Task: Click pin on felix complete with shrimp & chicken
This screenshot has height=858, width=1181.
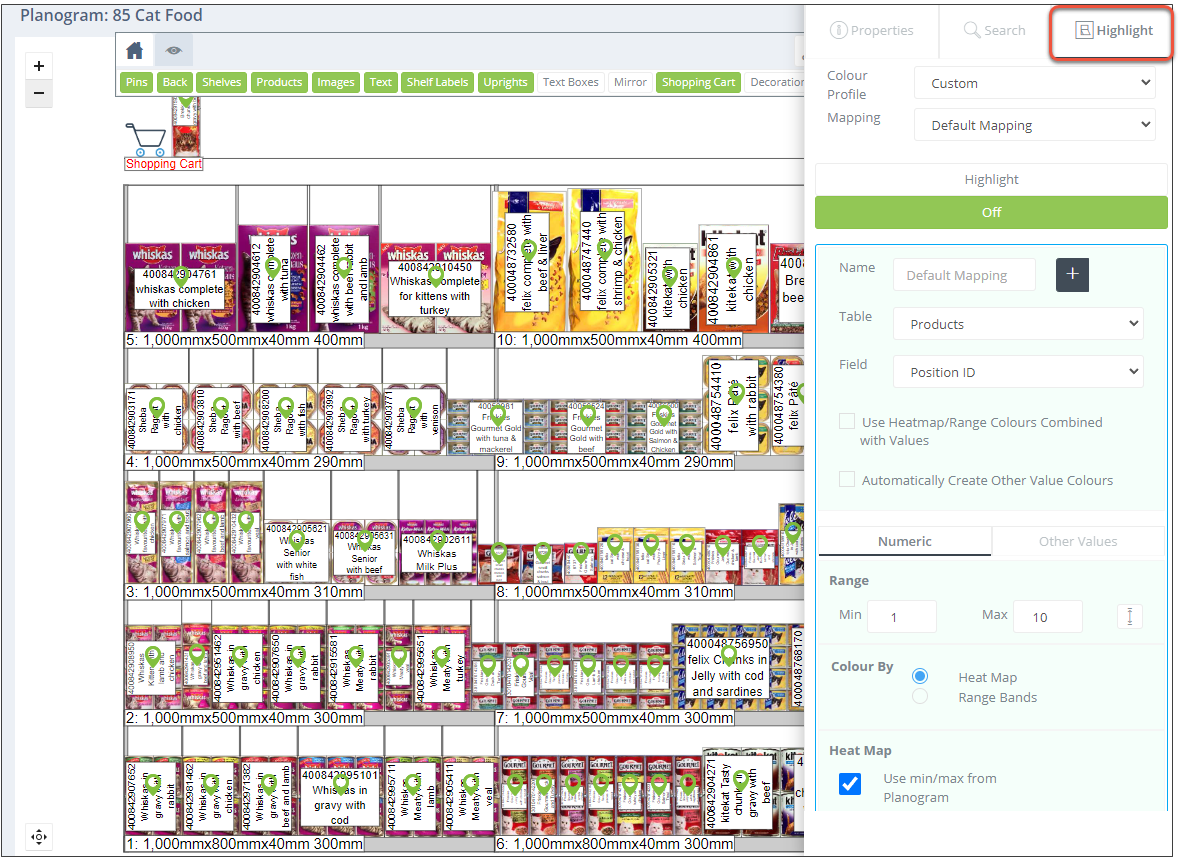Action: click(x=604, y=249)
